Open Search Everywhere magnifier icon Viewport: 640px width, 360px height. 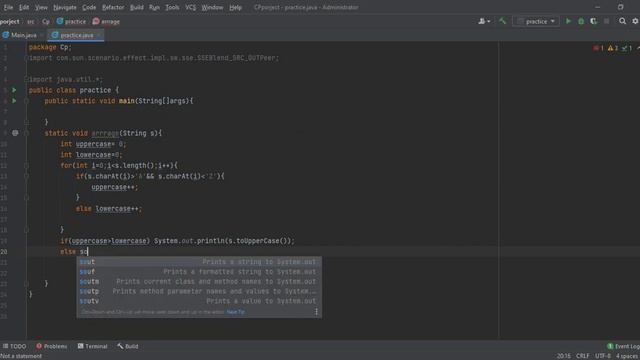point(622,21)
